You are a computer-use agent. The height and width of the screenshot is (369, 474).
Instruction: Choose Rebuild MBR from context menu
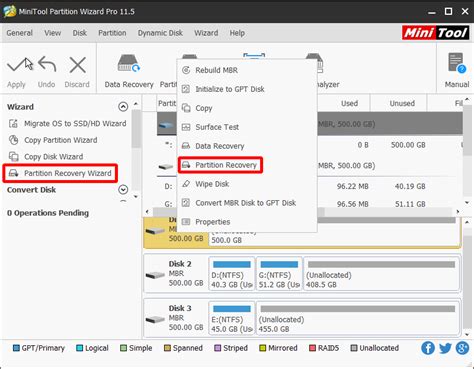click(x=247, y=70)
